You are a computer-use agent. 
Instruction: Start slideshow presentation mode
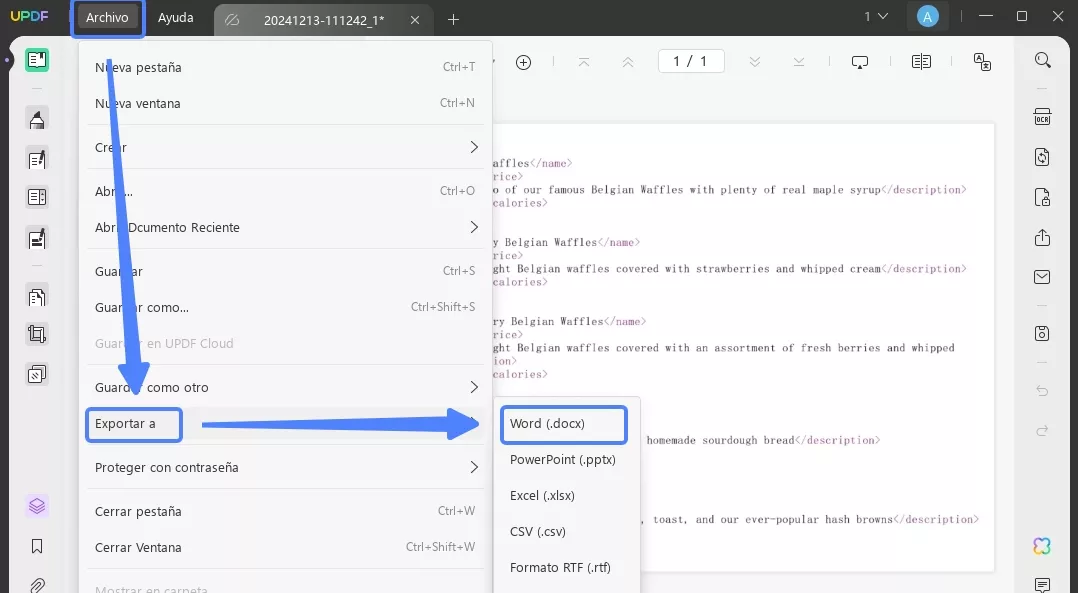click(859, 63)
